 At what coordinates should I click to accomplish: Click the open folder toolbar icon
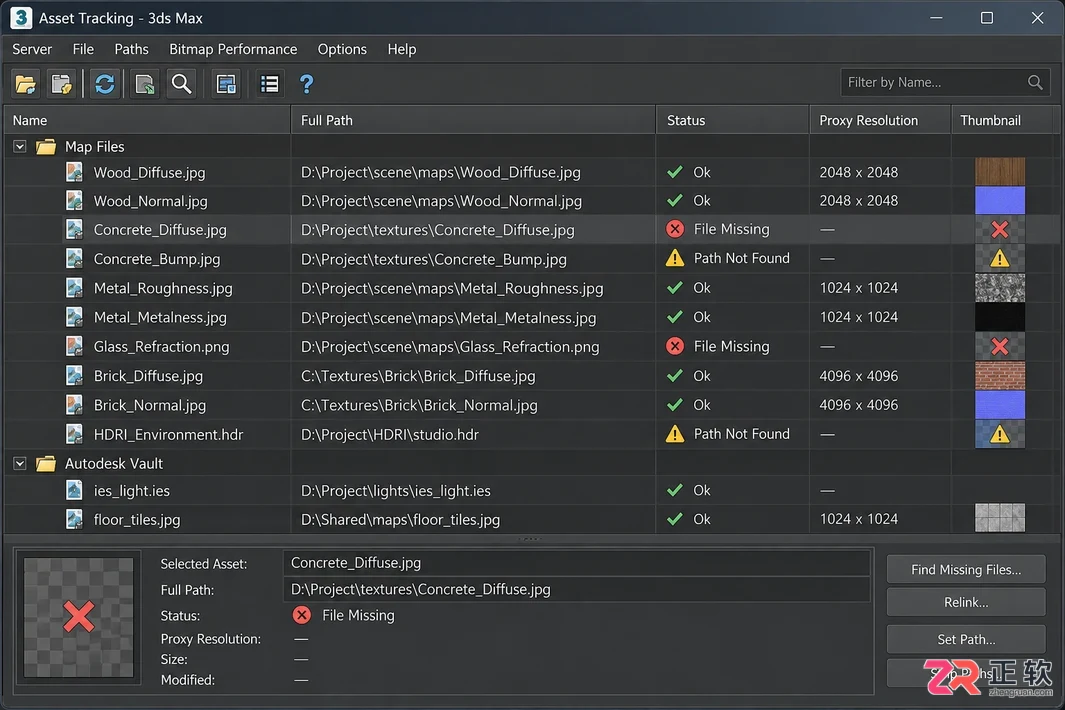pyautogui.click(x=26, y=84)
